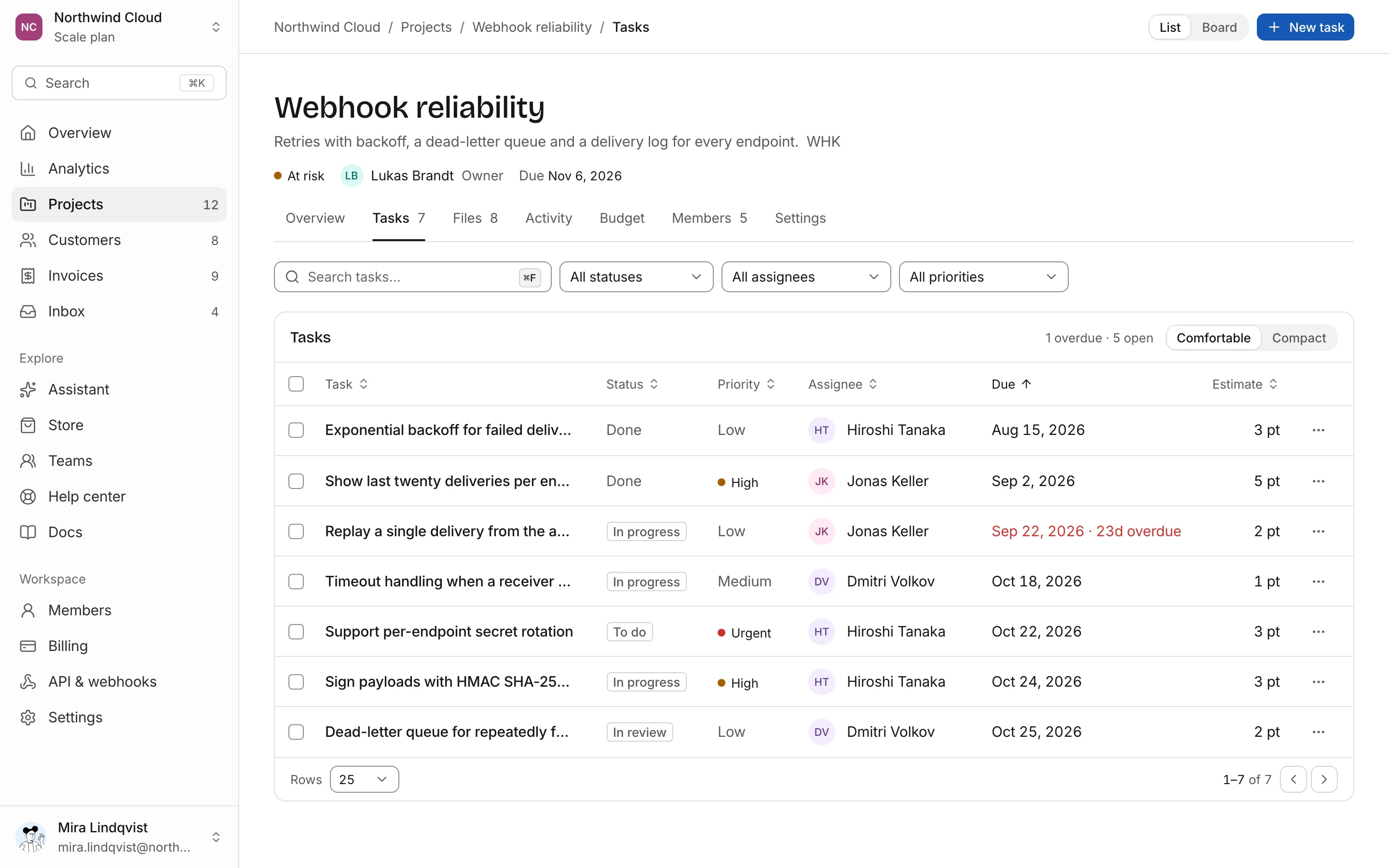The height and width of the screenshot is (868, 1389).
Task: Check the Replay a single delivery task
Action: [296, 531]
